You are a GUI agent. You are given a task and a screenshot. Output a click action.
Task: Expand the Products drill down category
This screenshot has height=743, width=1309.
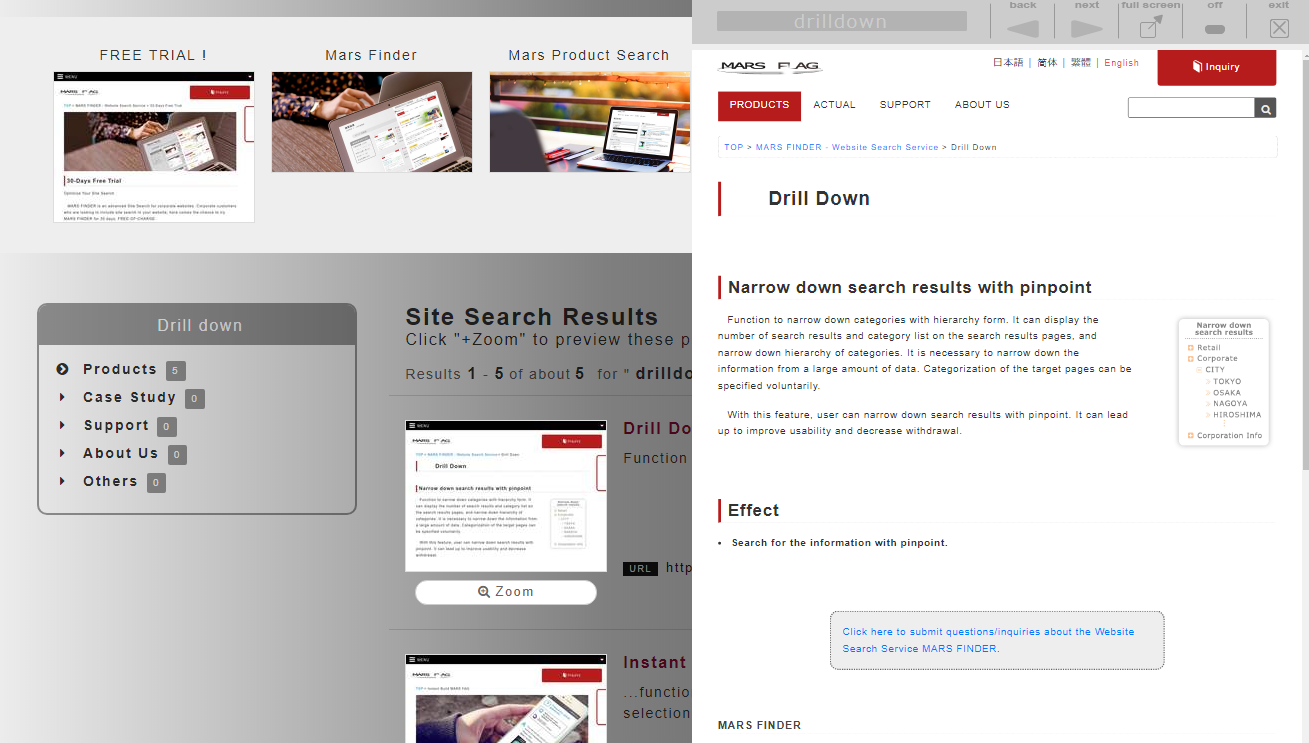click(x=119, y=369)
